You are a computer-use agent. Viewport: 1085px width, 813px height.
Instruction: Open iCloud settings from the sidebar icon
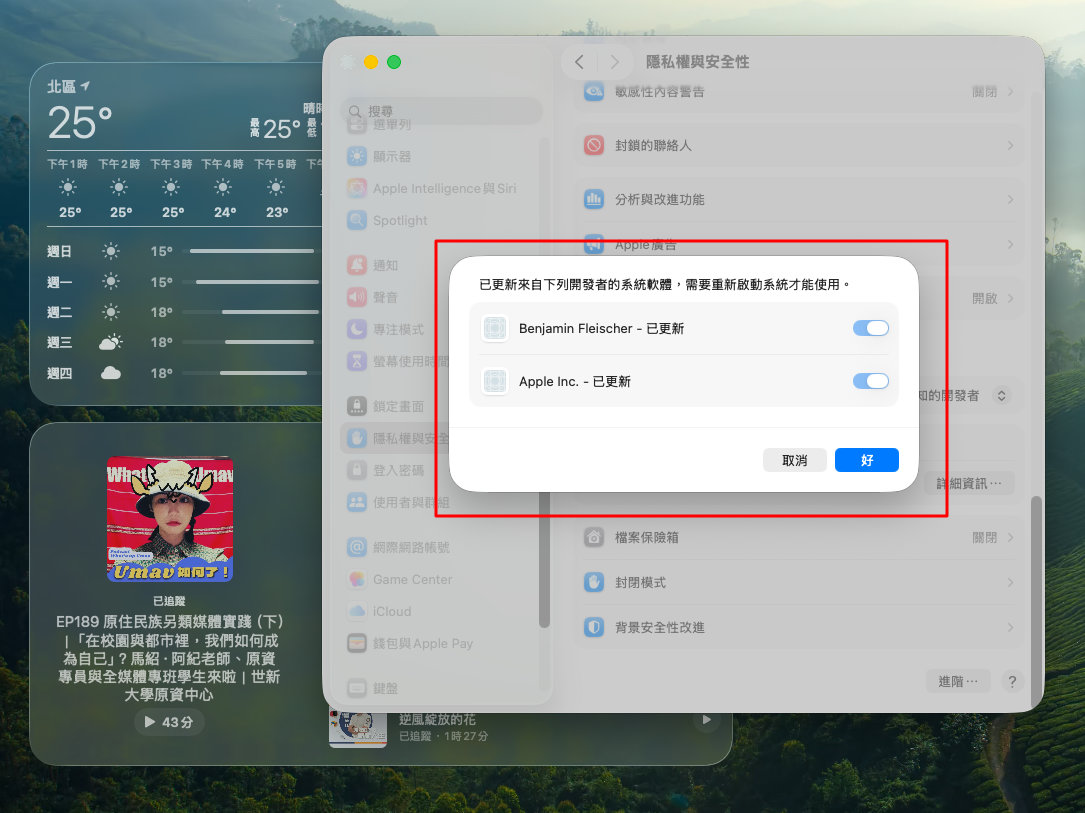[x=357, y=611]
